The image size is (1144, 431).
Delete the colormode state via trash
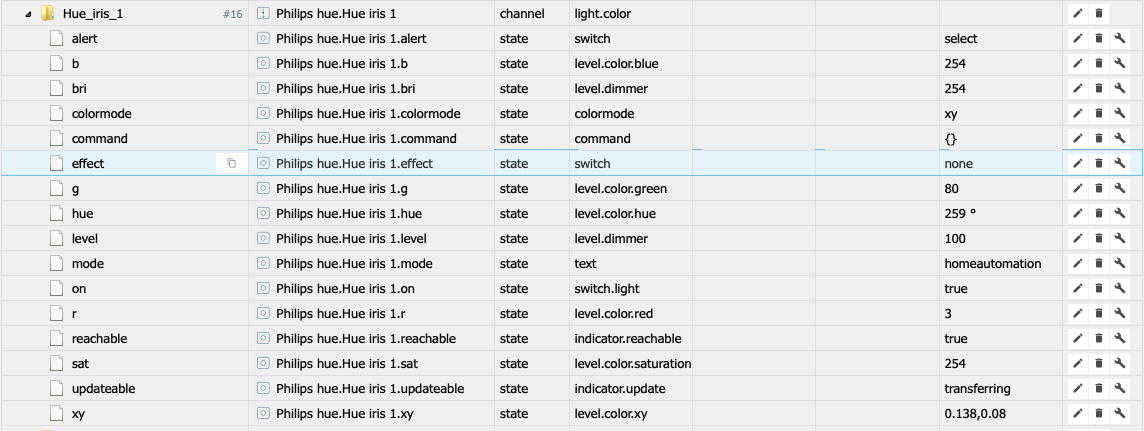tap(1099, 114)
